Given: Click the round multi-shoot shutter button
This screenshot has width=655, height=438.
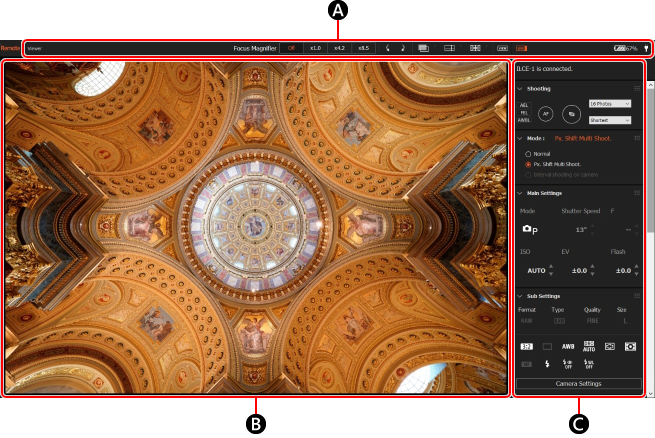Looking at the screenshot, I should click(571, 114).
